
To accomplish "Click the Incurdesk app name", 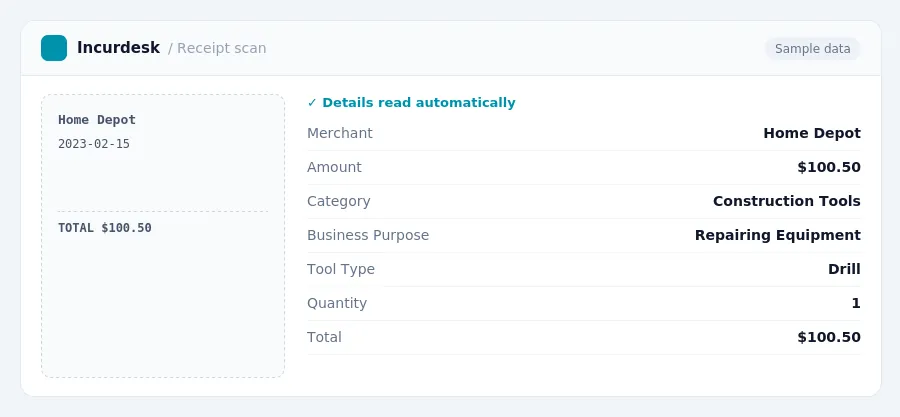I will pos(118,48).
